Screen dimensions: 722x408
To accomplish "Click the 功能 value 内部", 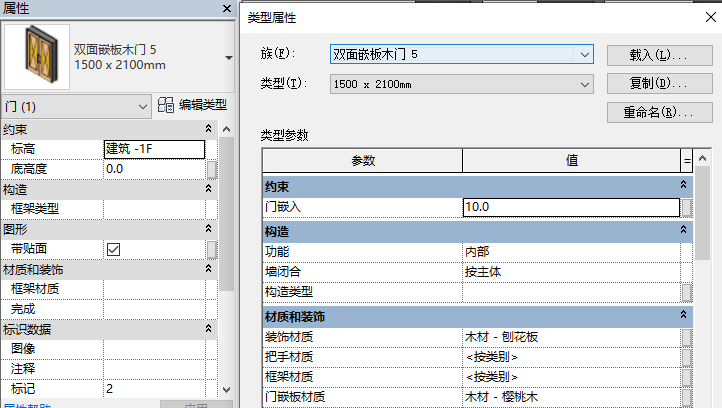I will (x=571, y=252).
